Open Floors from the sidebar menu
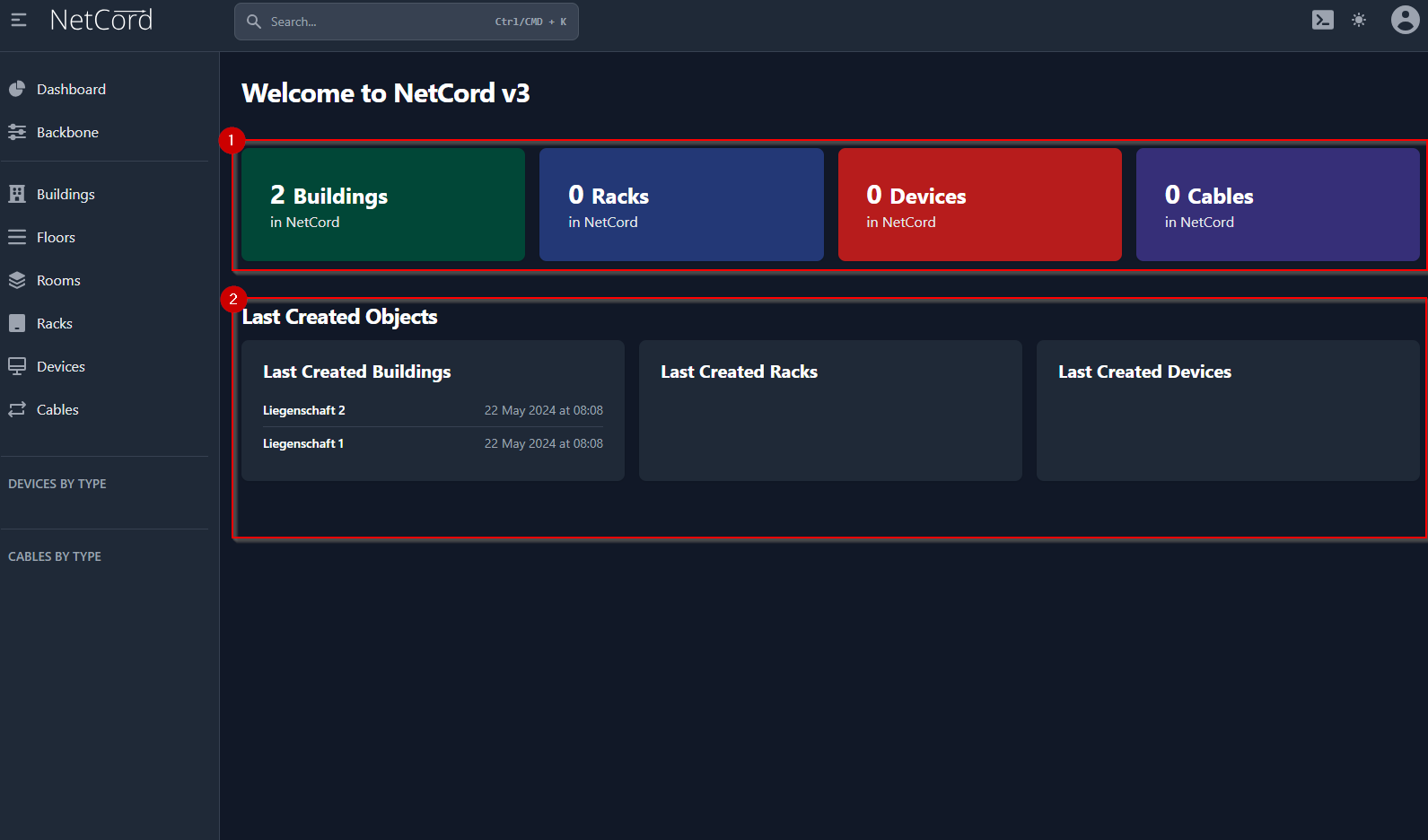1428x840 pixels. pyautogui.click(x=56, y=237)
